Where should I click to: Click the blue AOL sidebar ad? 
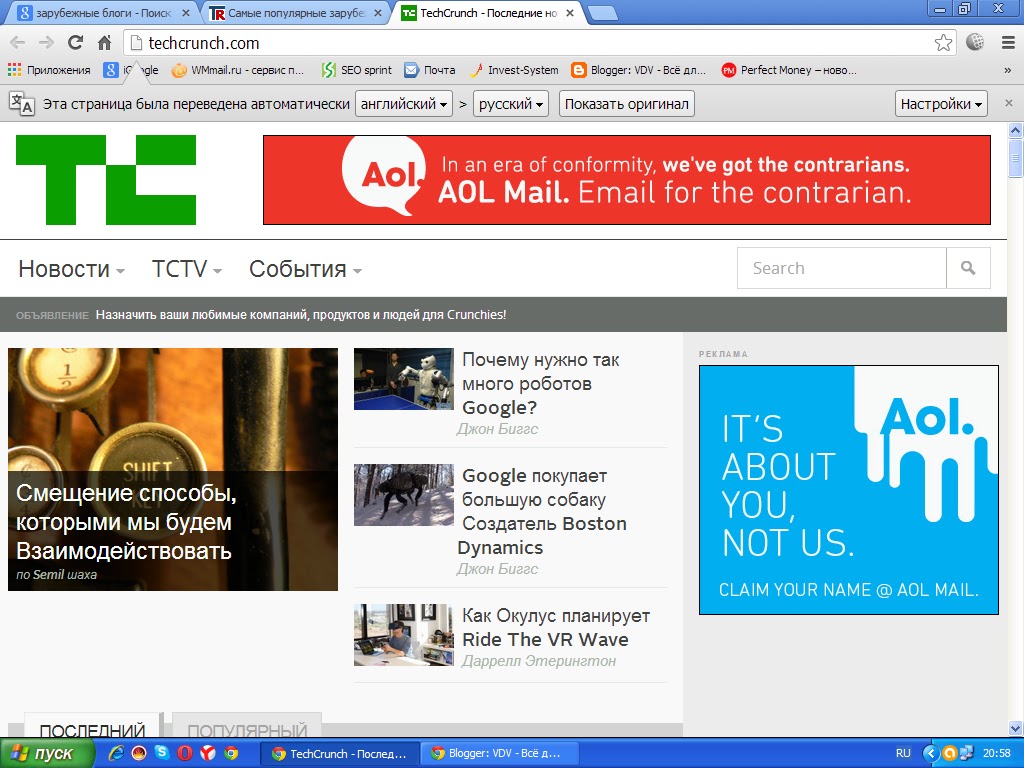click(x=848, y=490)
